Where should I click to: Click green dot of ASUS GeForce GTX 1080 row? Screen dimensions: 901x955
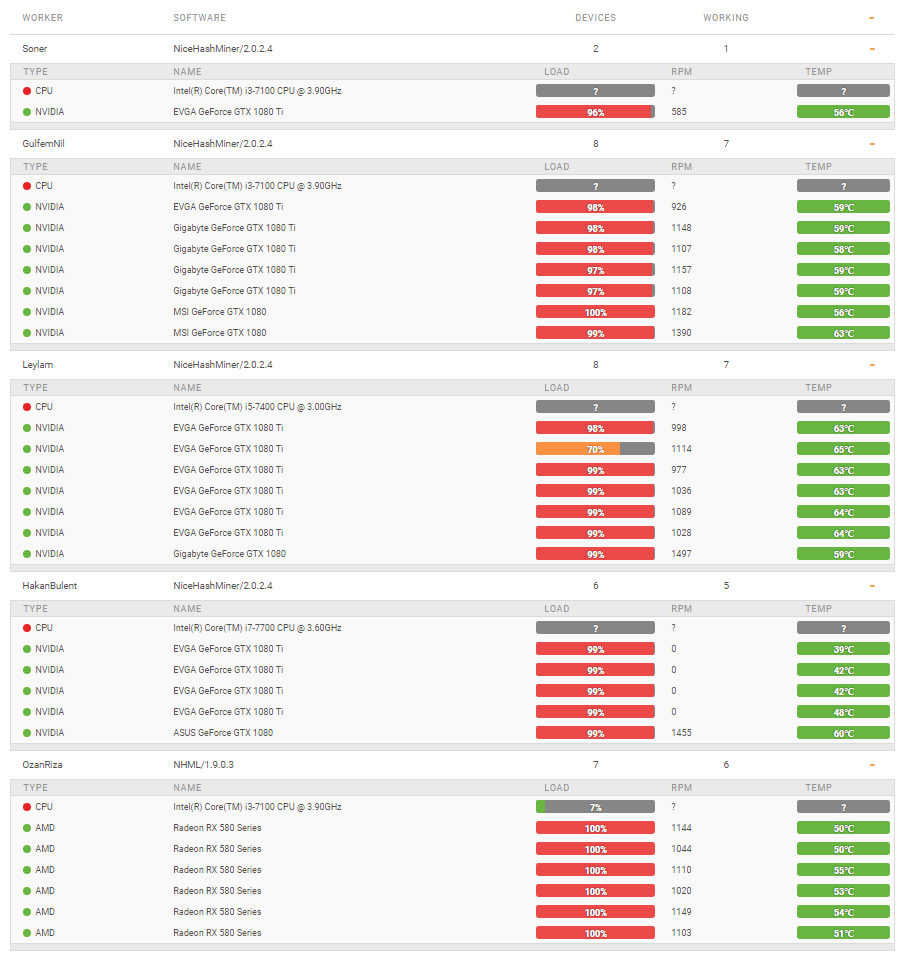[27, 733]
